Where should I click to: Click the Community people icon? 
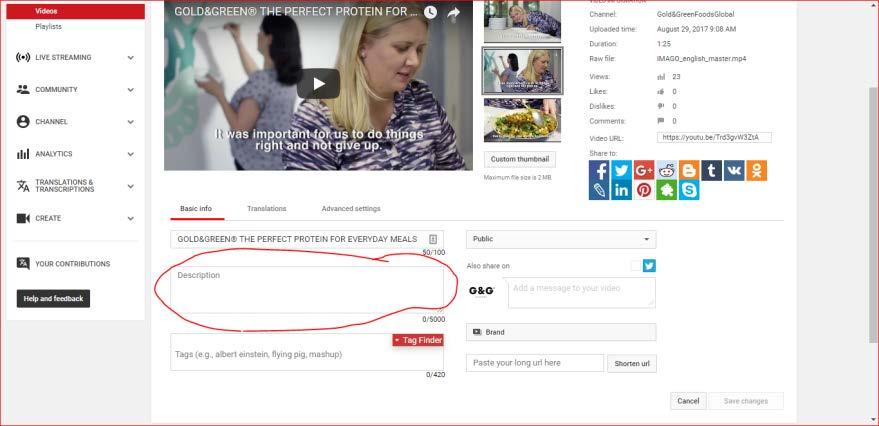[x=23, y=89]
